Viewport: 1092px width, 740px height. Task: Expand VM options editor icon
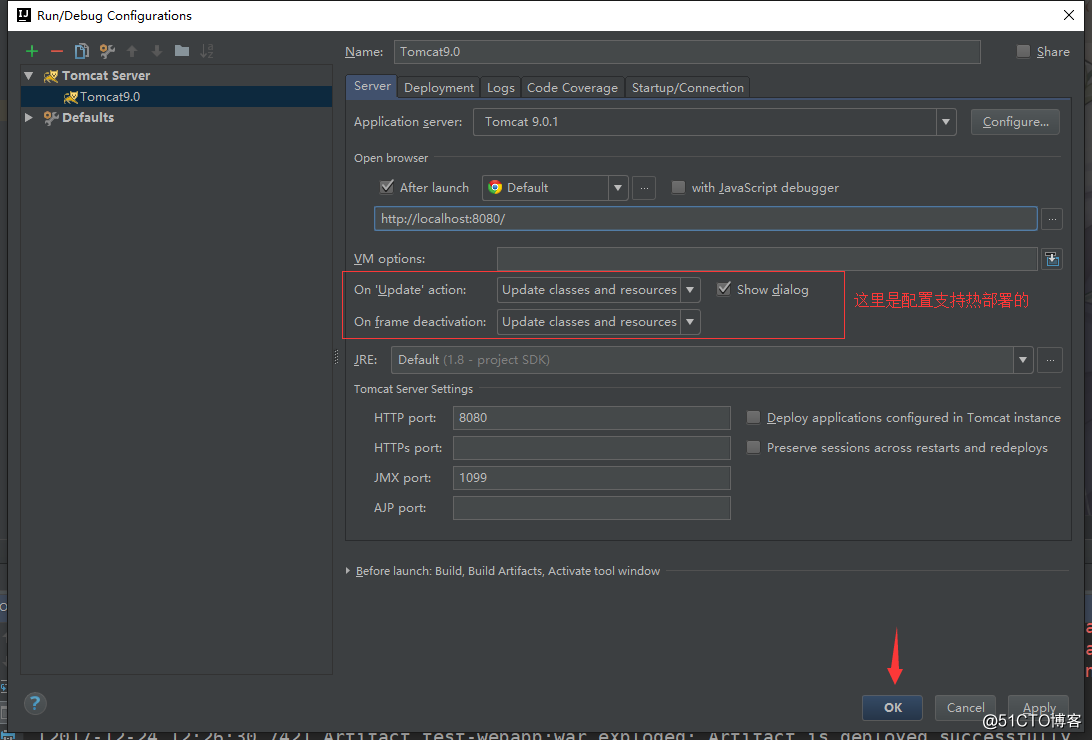[1052, 259]
